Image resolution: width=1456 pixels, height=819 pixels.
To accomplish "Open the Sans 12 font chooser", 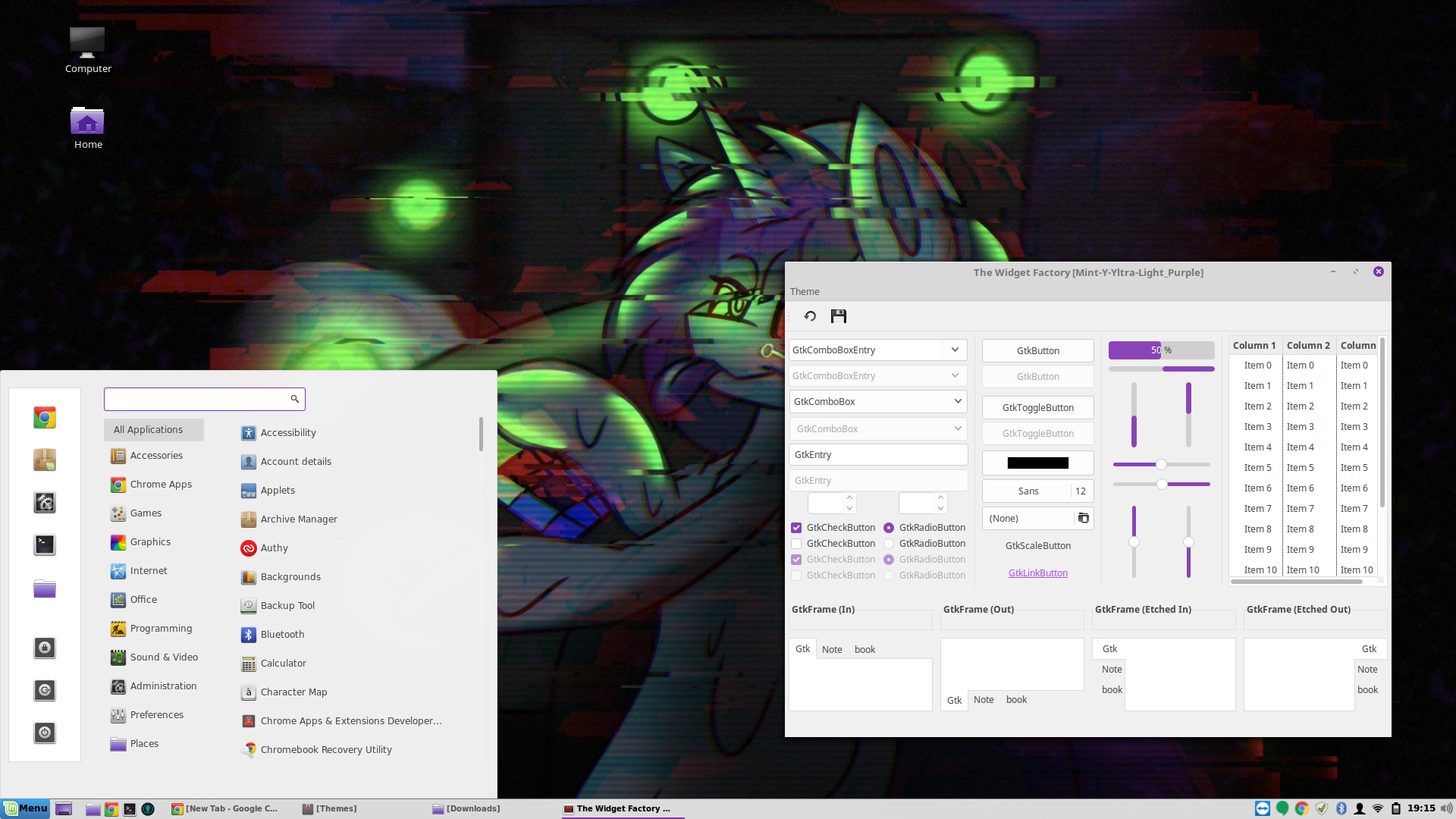I will pyautogui.click(x=1037, y=491).
